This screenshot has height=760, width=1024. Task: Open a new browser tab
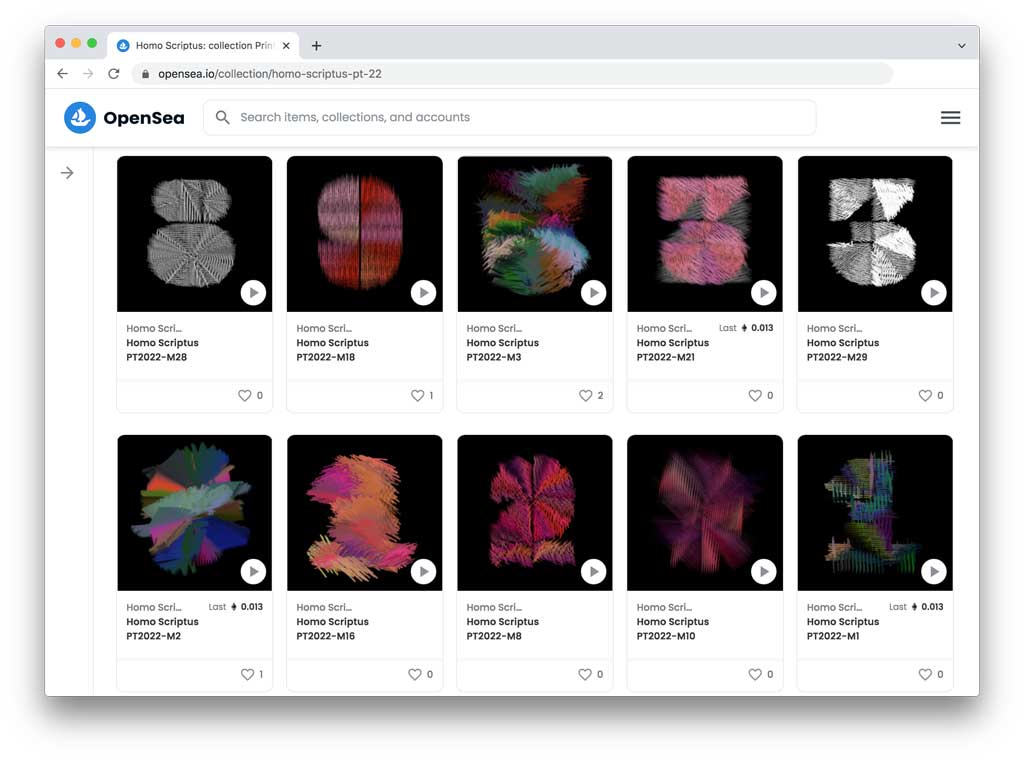click(316, 46)
